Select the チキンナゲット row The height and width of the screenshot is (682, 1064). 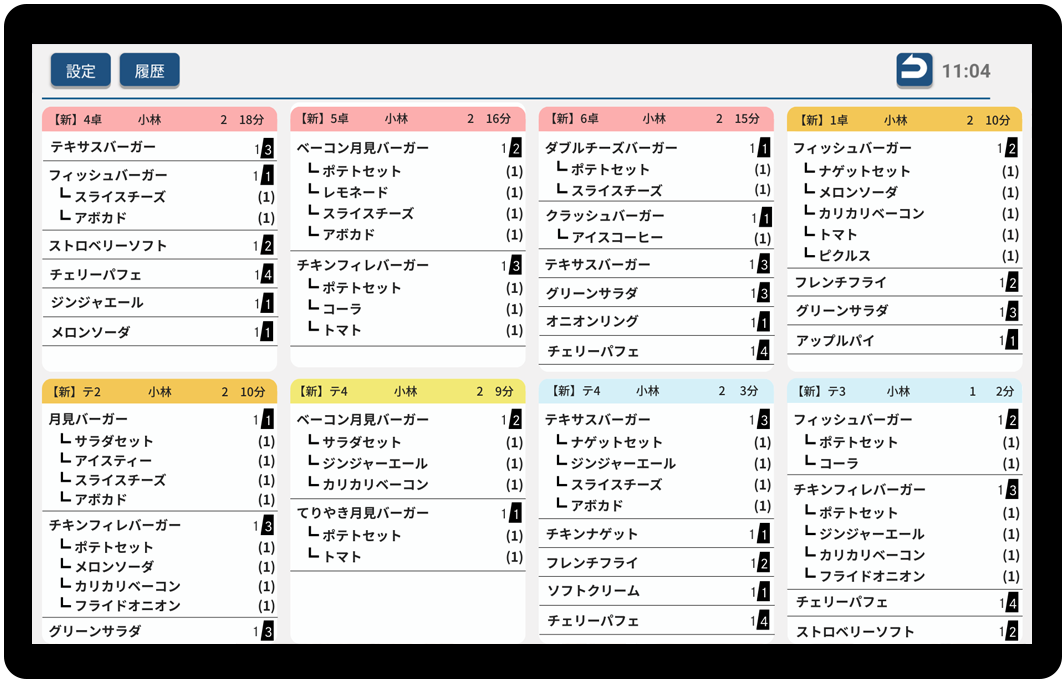(656, 534)
